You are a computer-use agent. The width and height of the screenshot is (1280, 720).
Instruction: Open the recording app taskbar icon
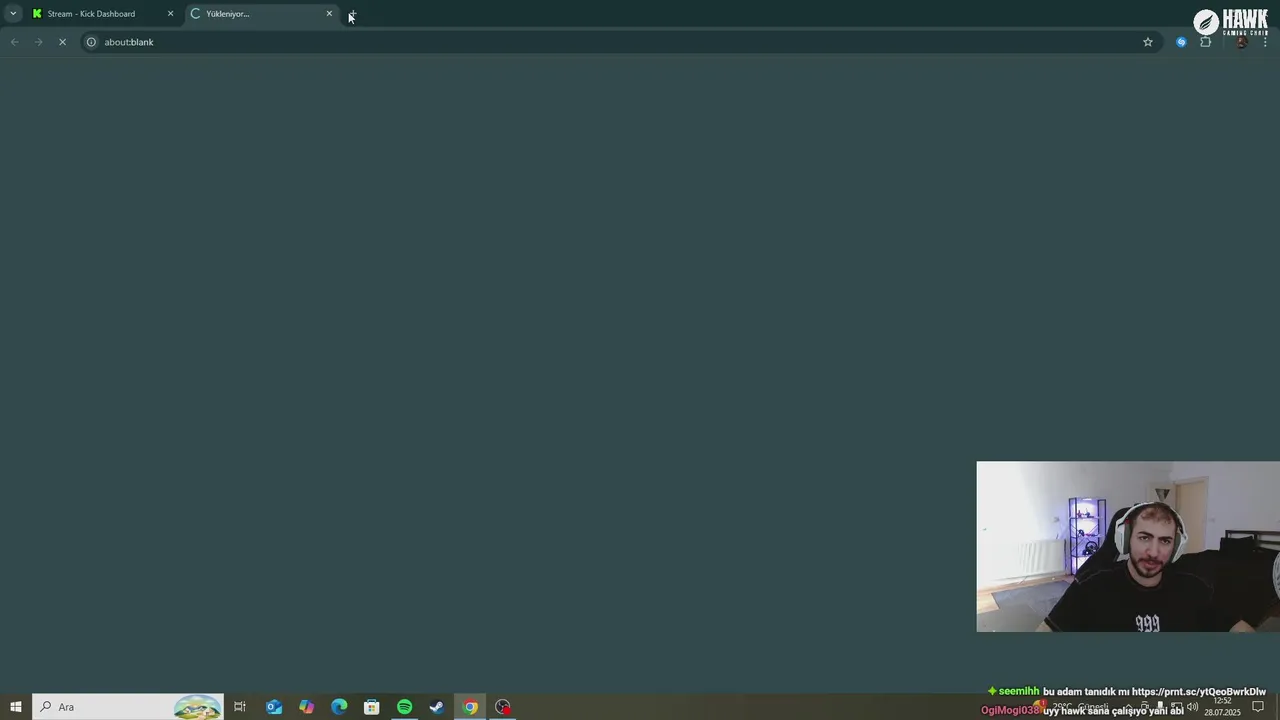pos(503,707)
